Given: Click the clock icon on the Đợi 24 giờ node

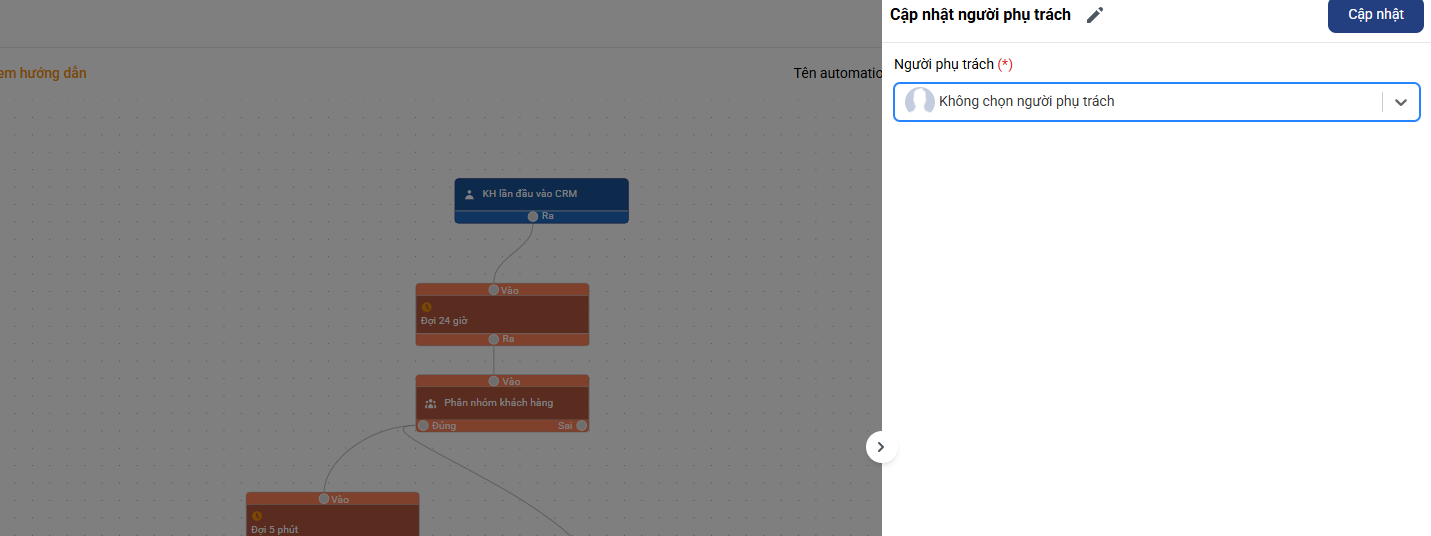Looking at the screenshot, I should 426,307.
